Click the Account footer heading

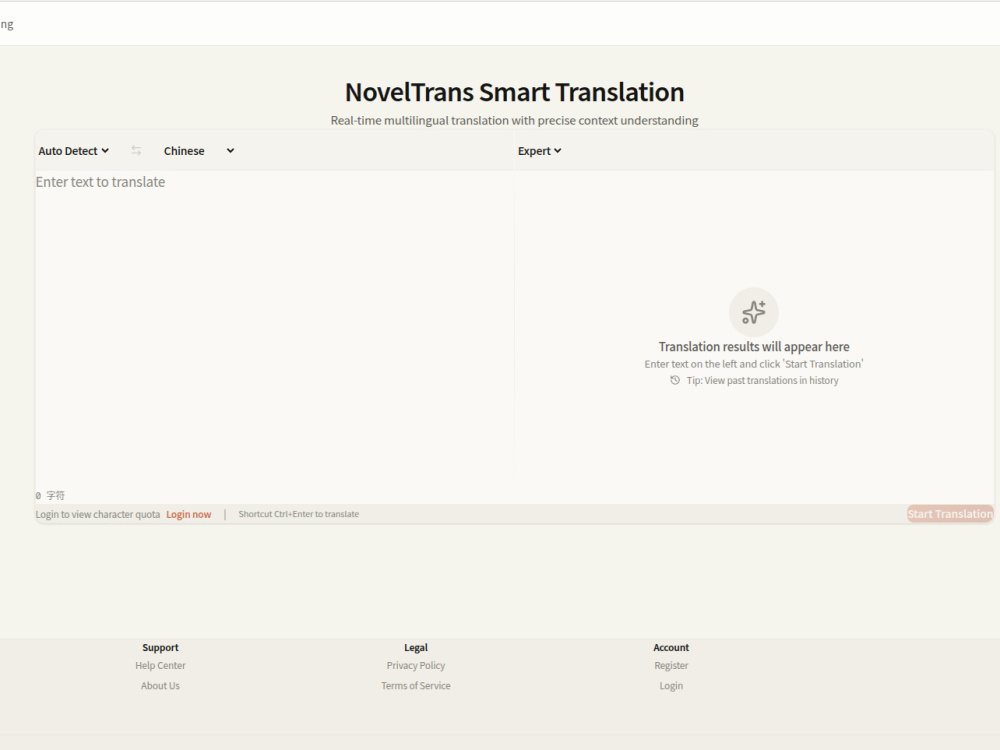(x=671, y=647)
